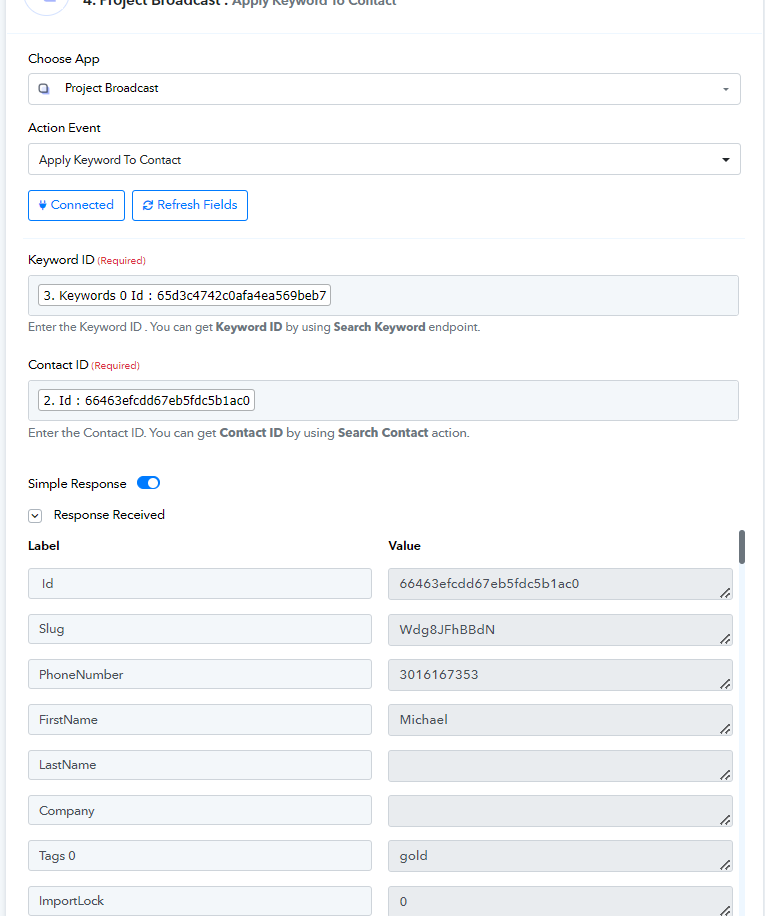Click the empty Company value field
Screen dimensions: 765x916
click(x=560, y=811)
